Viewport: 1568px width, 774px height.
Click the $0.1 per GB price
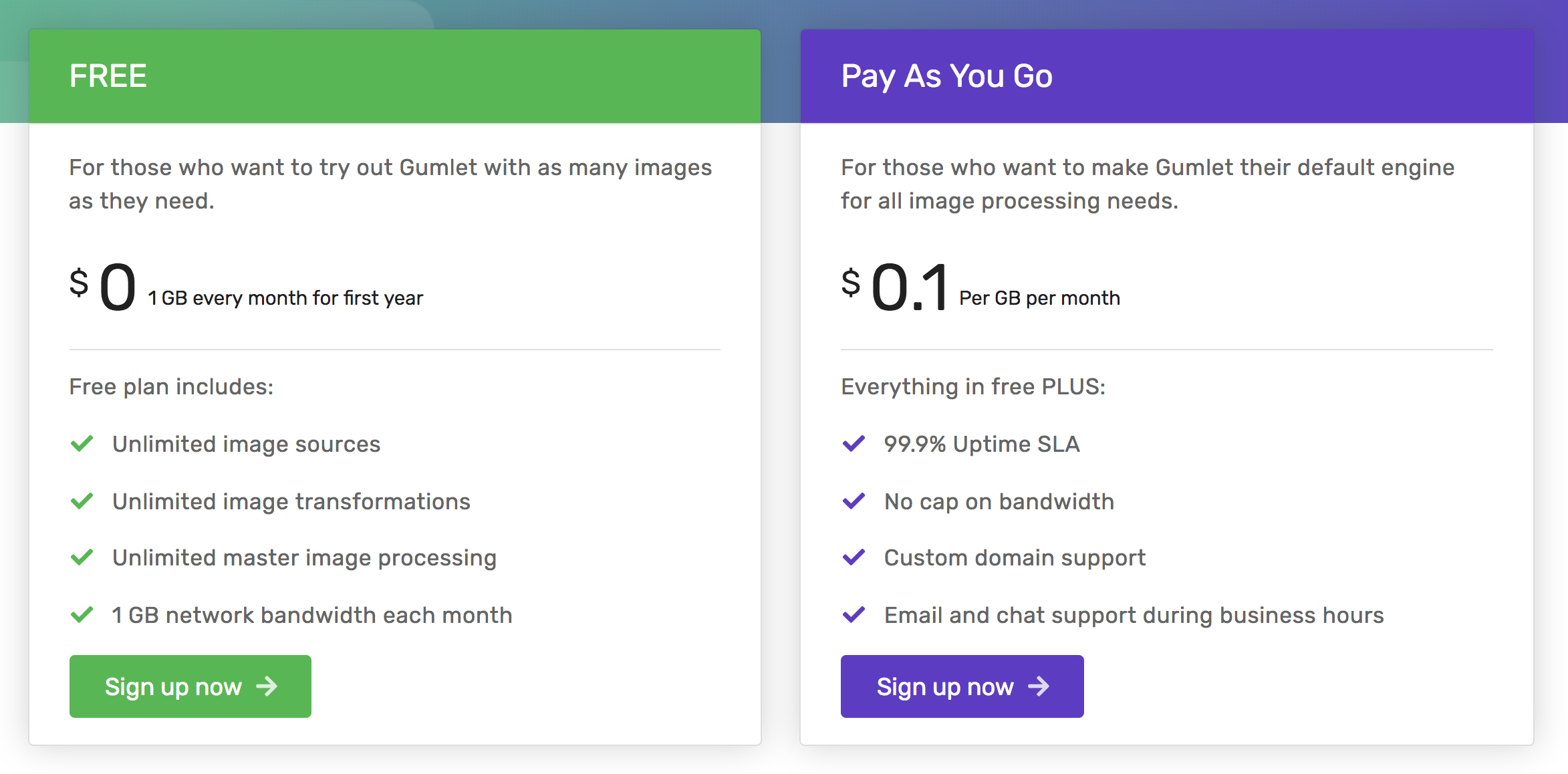click(981, 287)
